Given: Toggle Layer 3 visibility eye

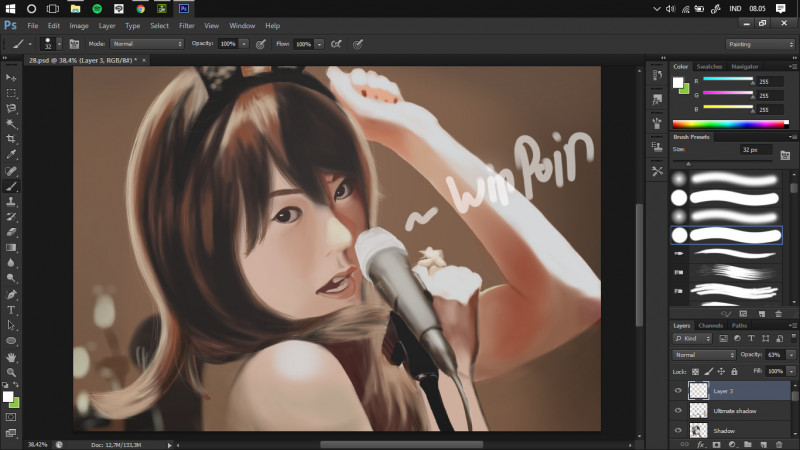Looking at the screenshot, I should [x=678, y=391].
